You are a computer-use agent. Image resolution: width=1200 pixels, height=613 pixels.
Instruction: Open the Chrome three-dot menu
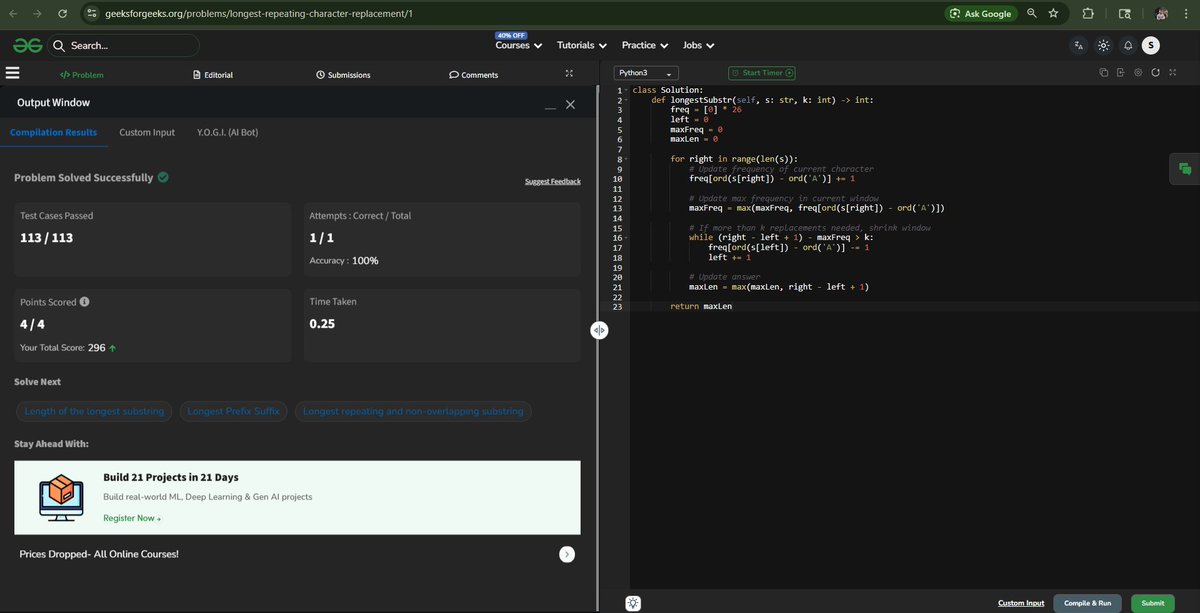point(1187,14)
